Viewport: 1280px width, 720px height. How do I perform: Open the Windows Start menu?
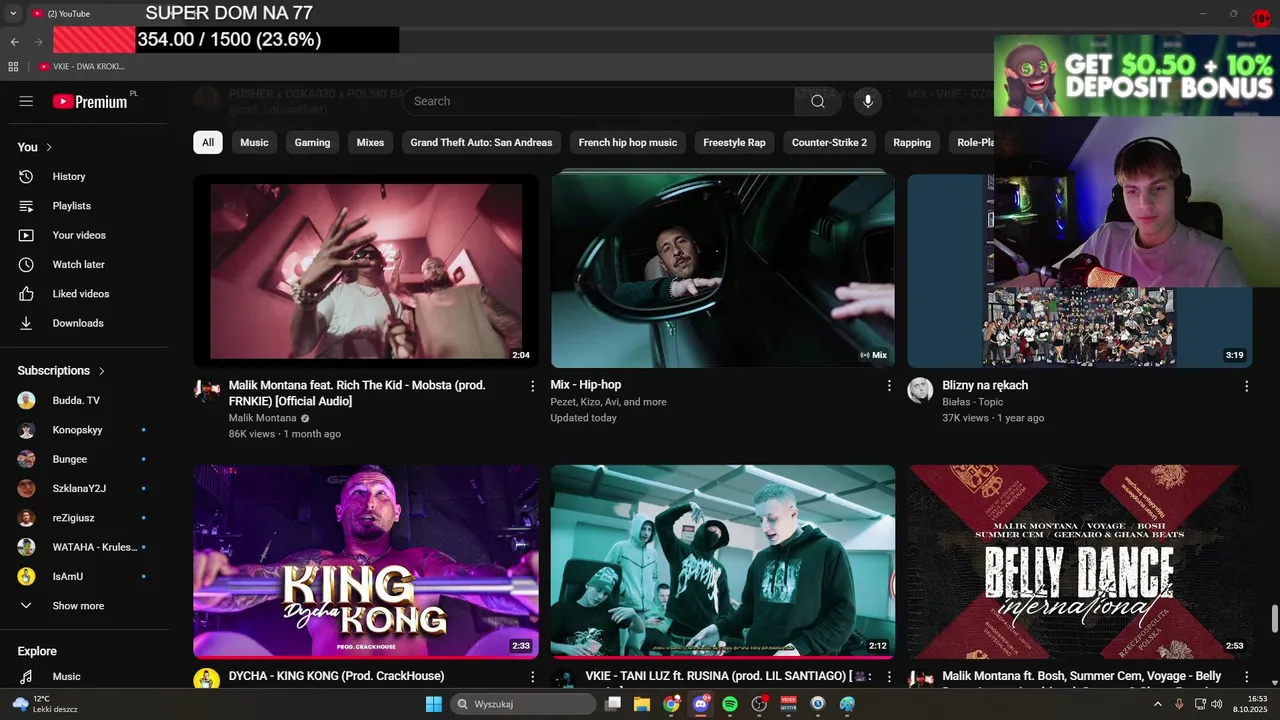pyautogui.click(x=433, y=704)
